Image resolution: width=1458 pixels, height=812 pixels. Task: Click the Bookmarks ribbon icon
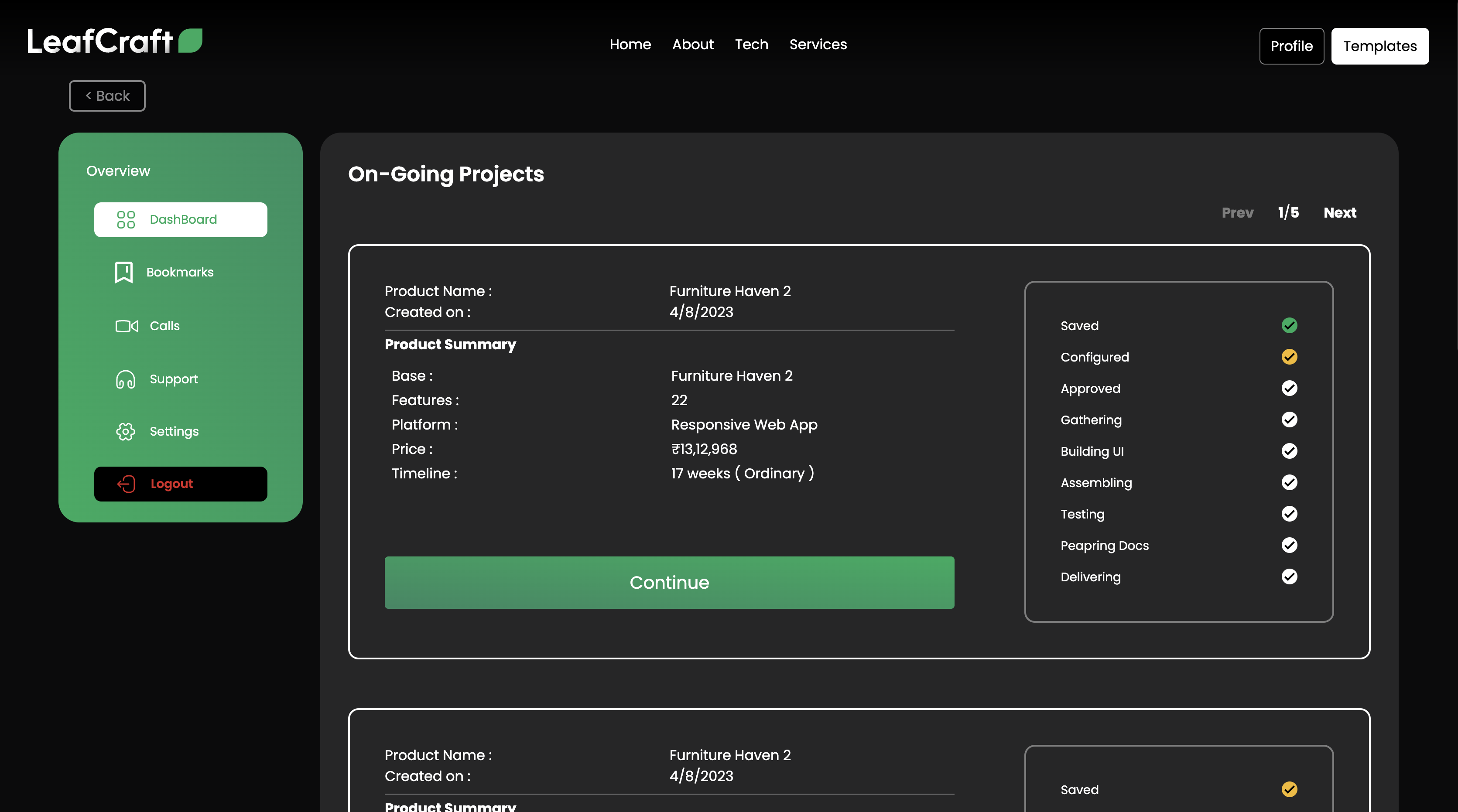tap(123, 272)
